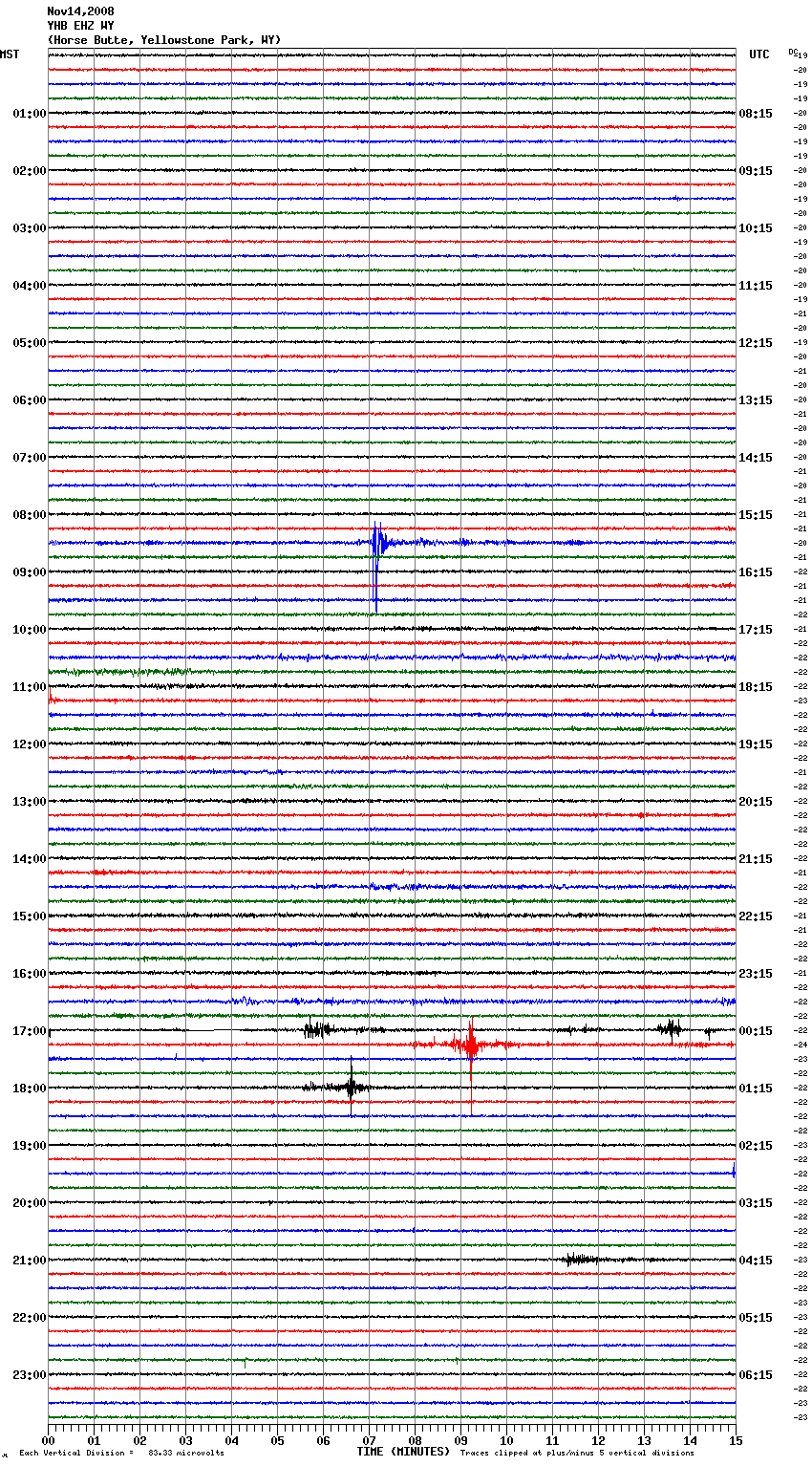This screenshot has height=1466, width=812.
Task: Click minute 10 on the time axis
Action: pos(506,1440)
